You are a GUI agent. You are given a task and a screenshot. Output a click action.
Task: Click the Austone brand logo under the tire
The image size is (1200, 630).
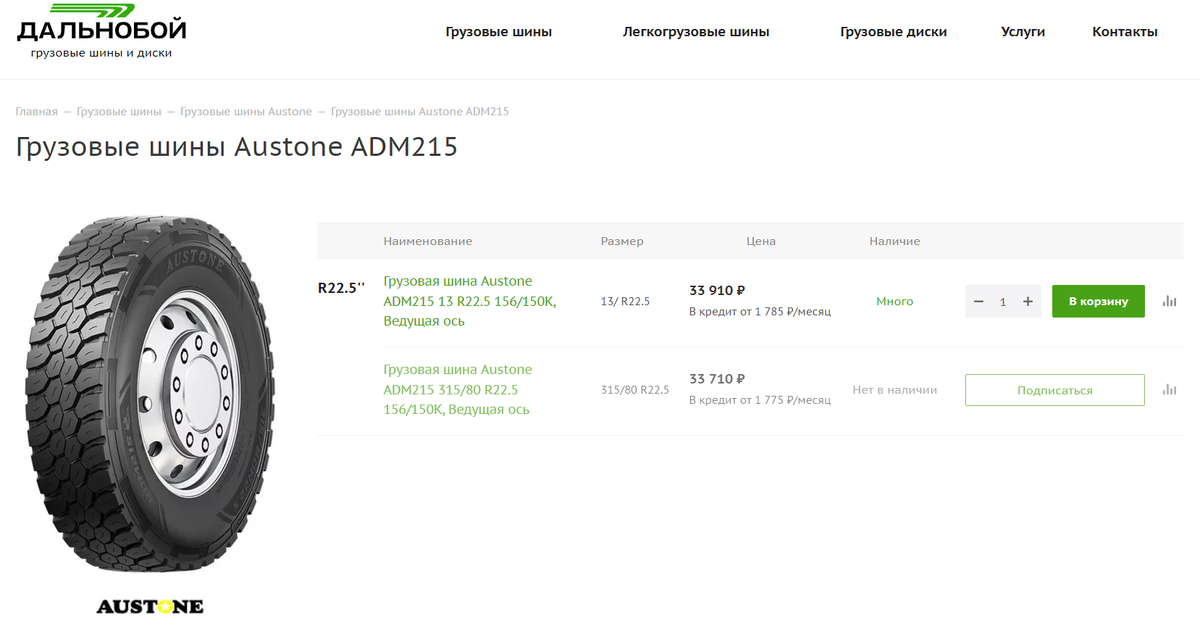pyautogui.click(x=150, y=606)
